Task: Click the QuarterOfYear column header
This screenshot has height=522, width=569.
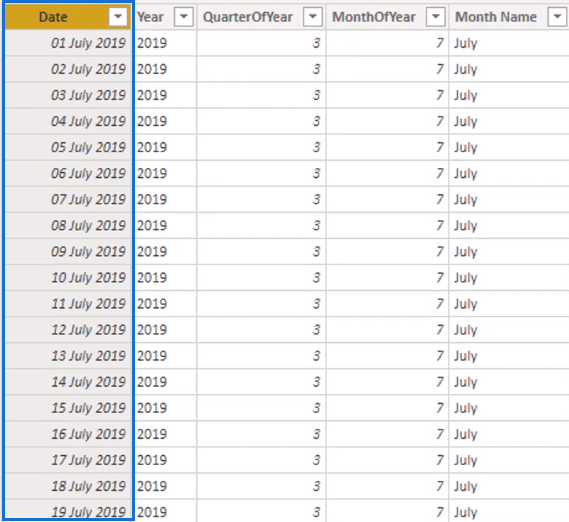Action: (261, 17)
